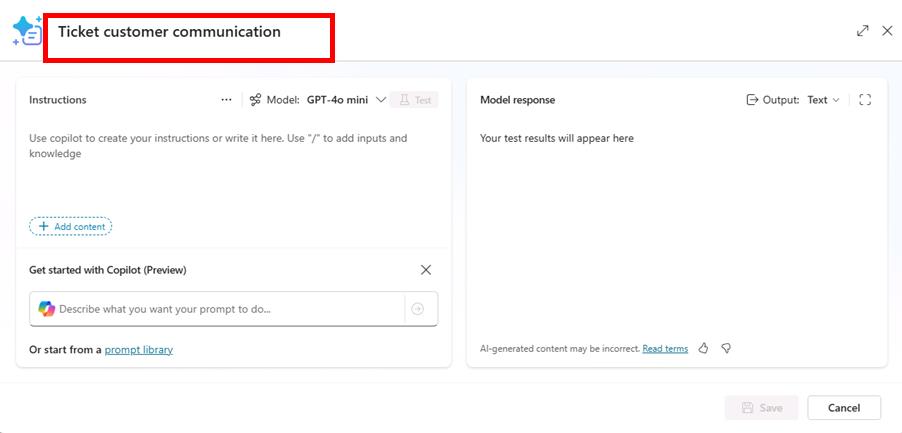Dismiss the Get started with Copilot panel
The width and height of the screenshot is (902, 433).
426,270
